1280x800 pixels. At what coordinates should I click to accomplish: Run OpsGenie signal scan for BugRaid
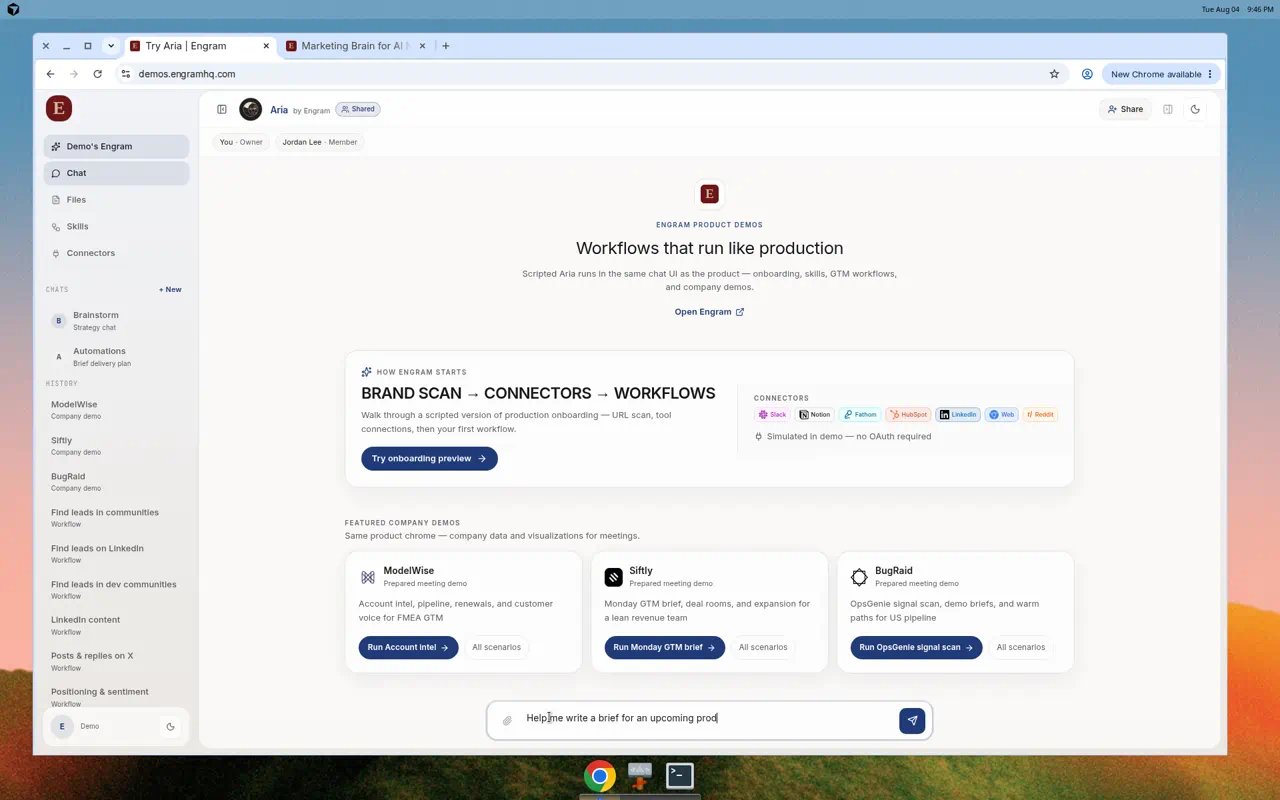pos(916,648)
